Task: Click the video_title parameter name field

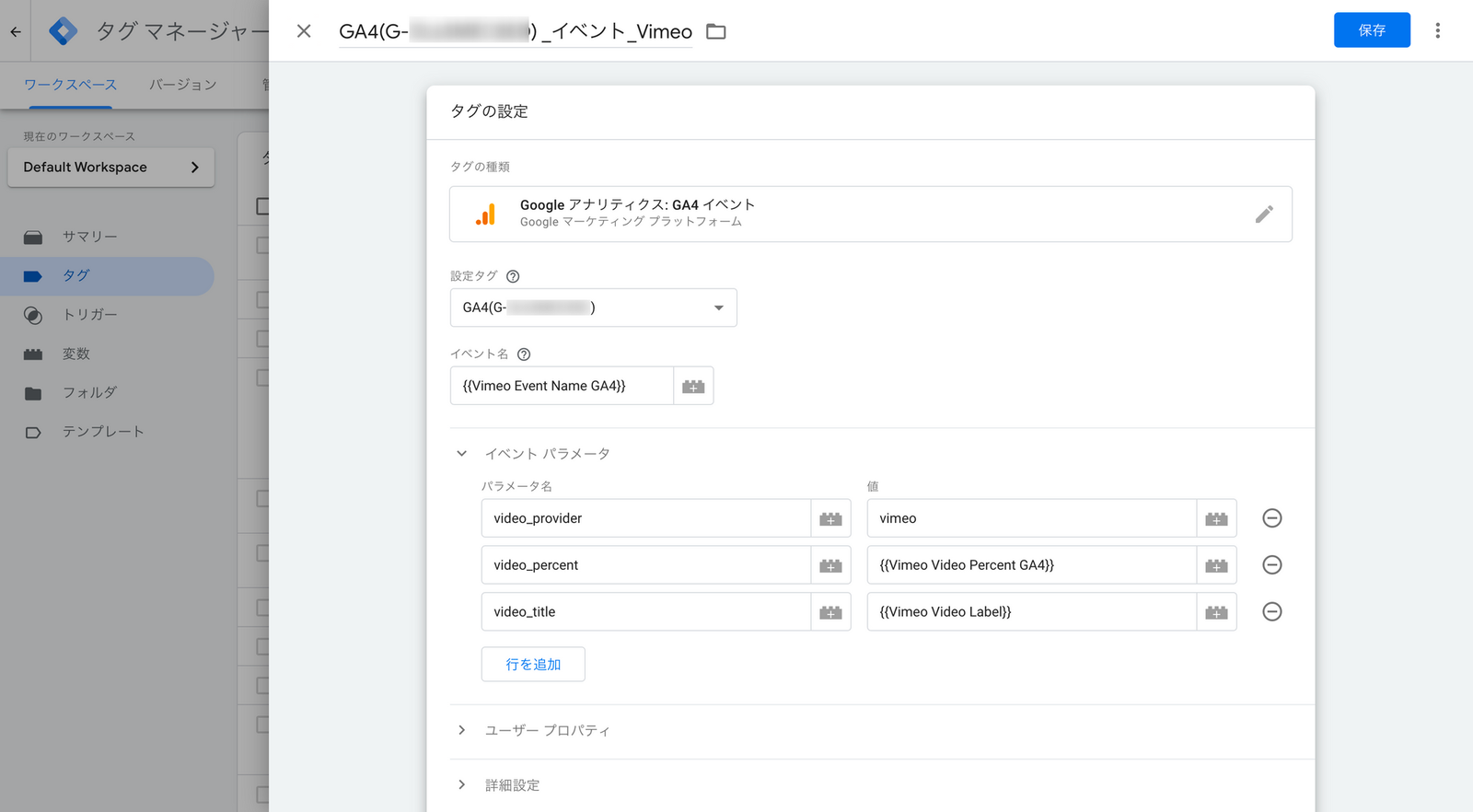Action: pyautogui.click(x=645, y=611)
